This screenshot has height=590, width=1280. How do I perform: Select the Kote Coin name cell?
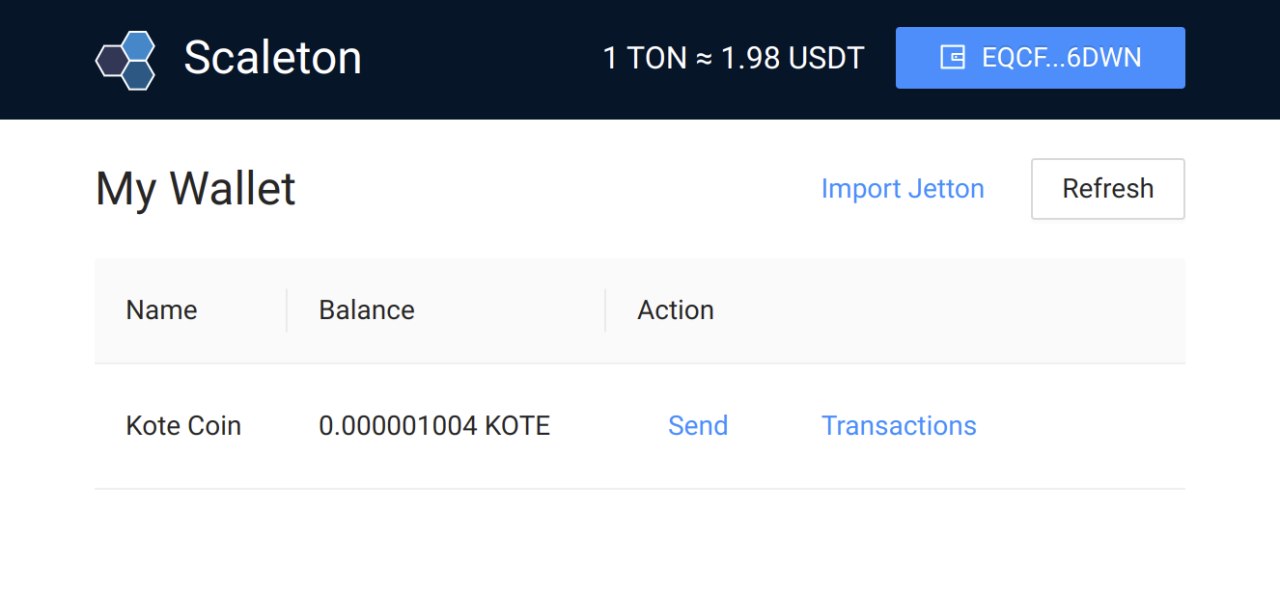183,426
